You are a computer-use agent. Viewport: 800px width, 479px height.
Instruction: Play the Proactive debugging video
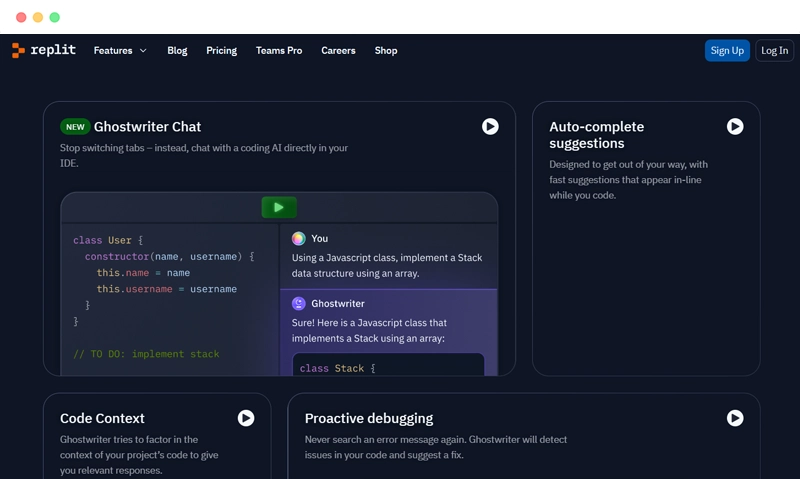click(735, 418)
